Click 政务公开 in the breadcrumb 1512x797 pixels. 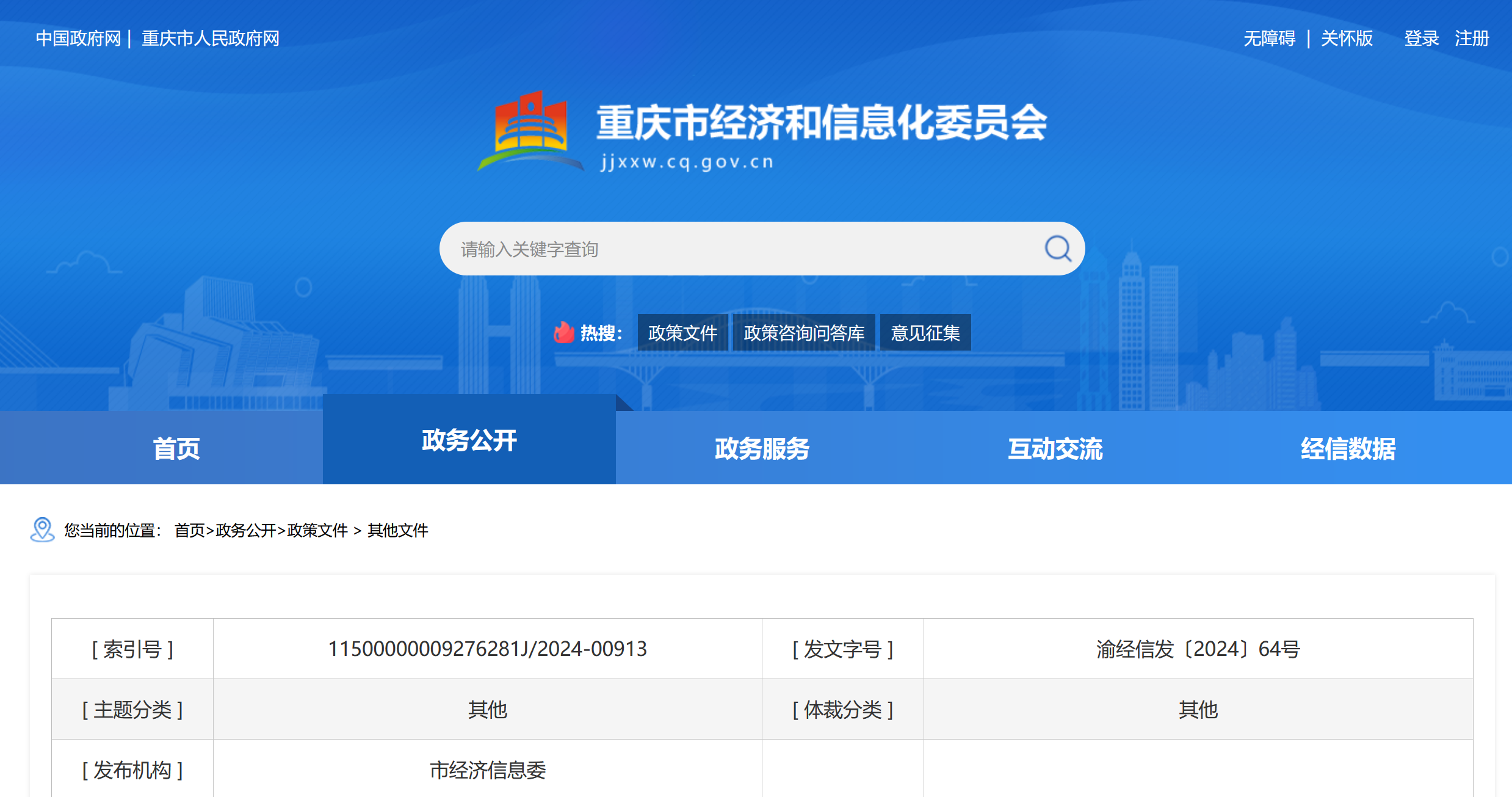click(246, 530)
